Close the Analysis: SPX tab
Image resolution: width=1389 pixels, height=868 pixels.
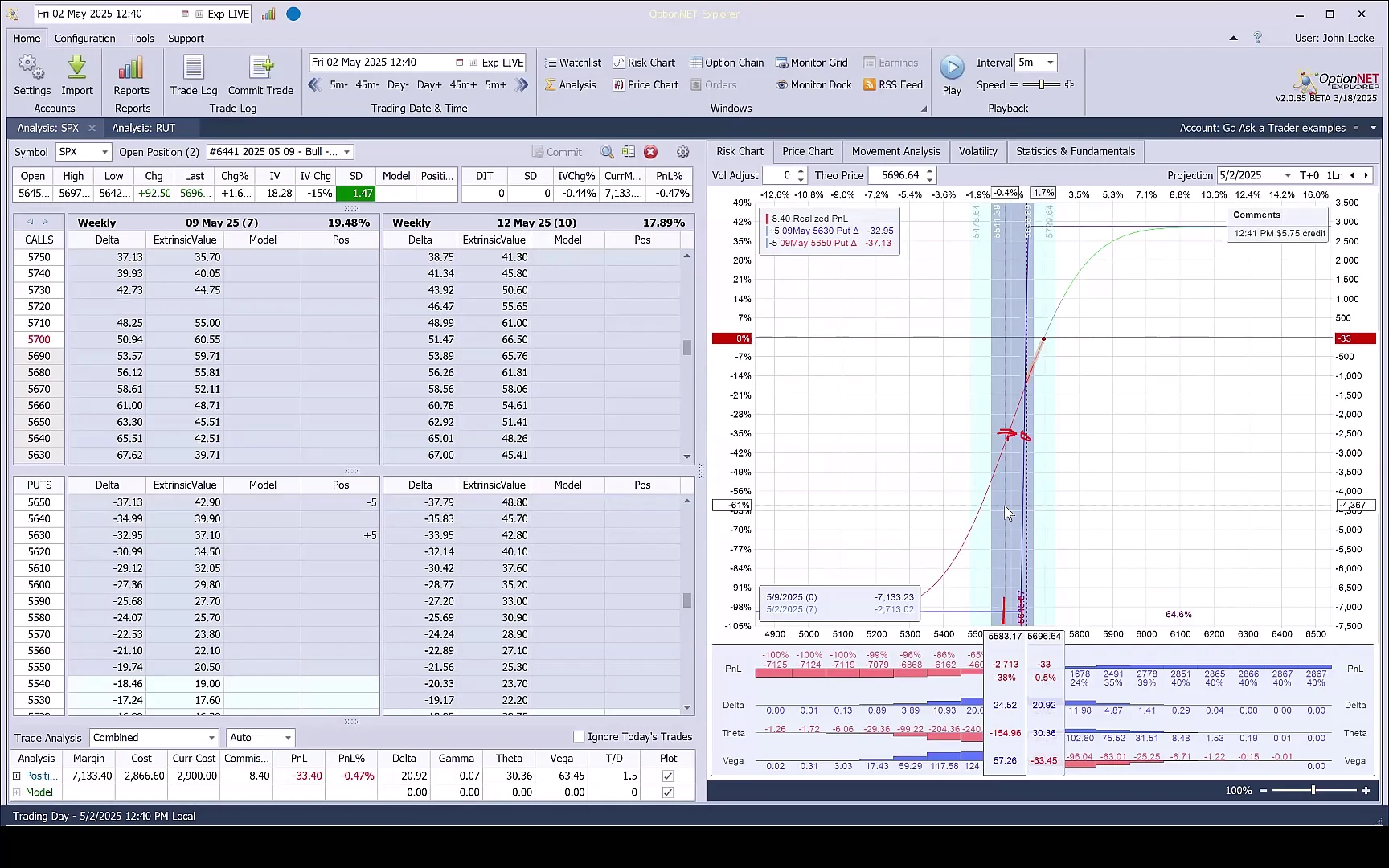click(x=92, y=128)
